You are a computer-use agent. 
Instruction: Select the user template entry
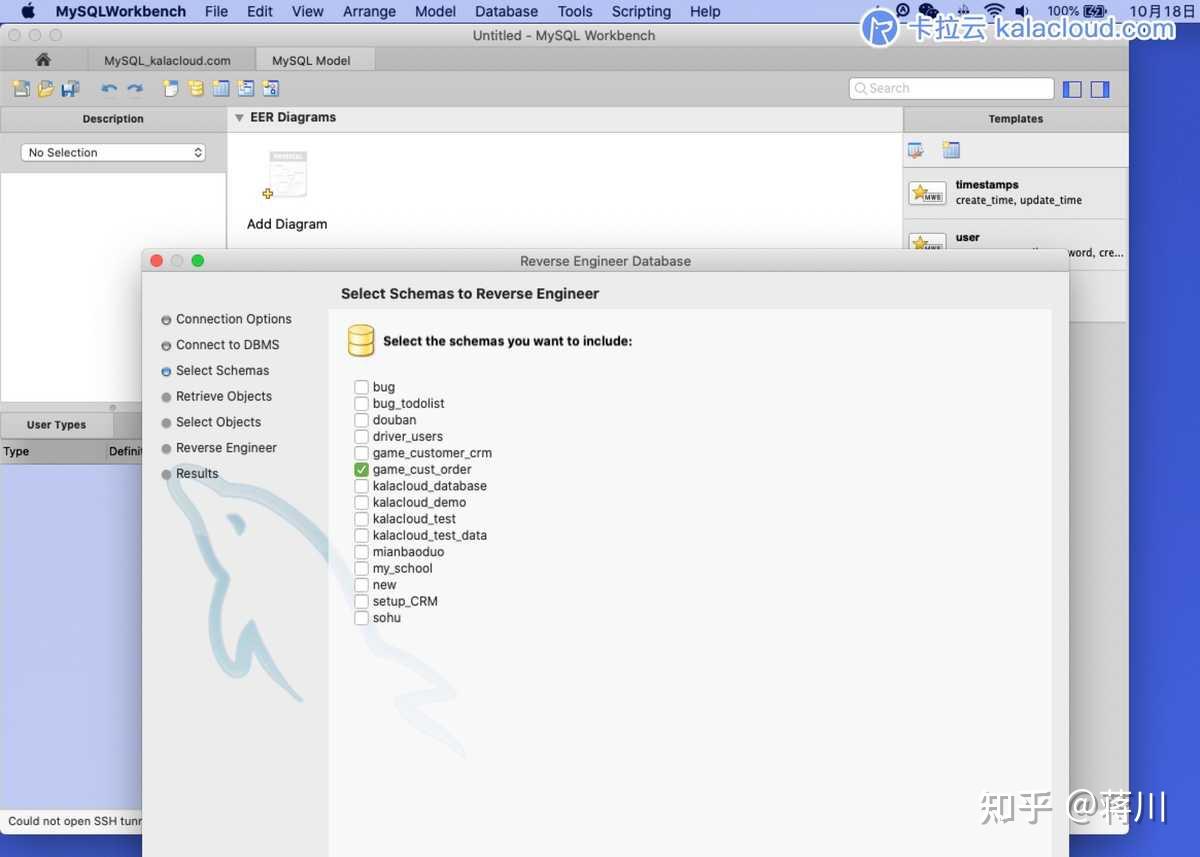pos(1016,245)
